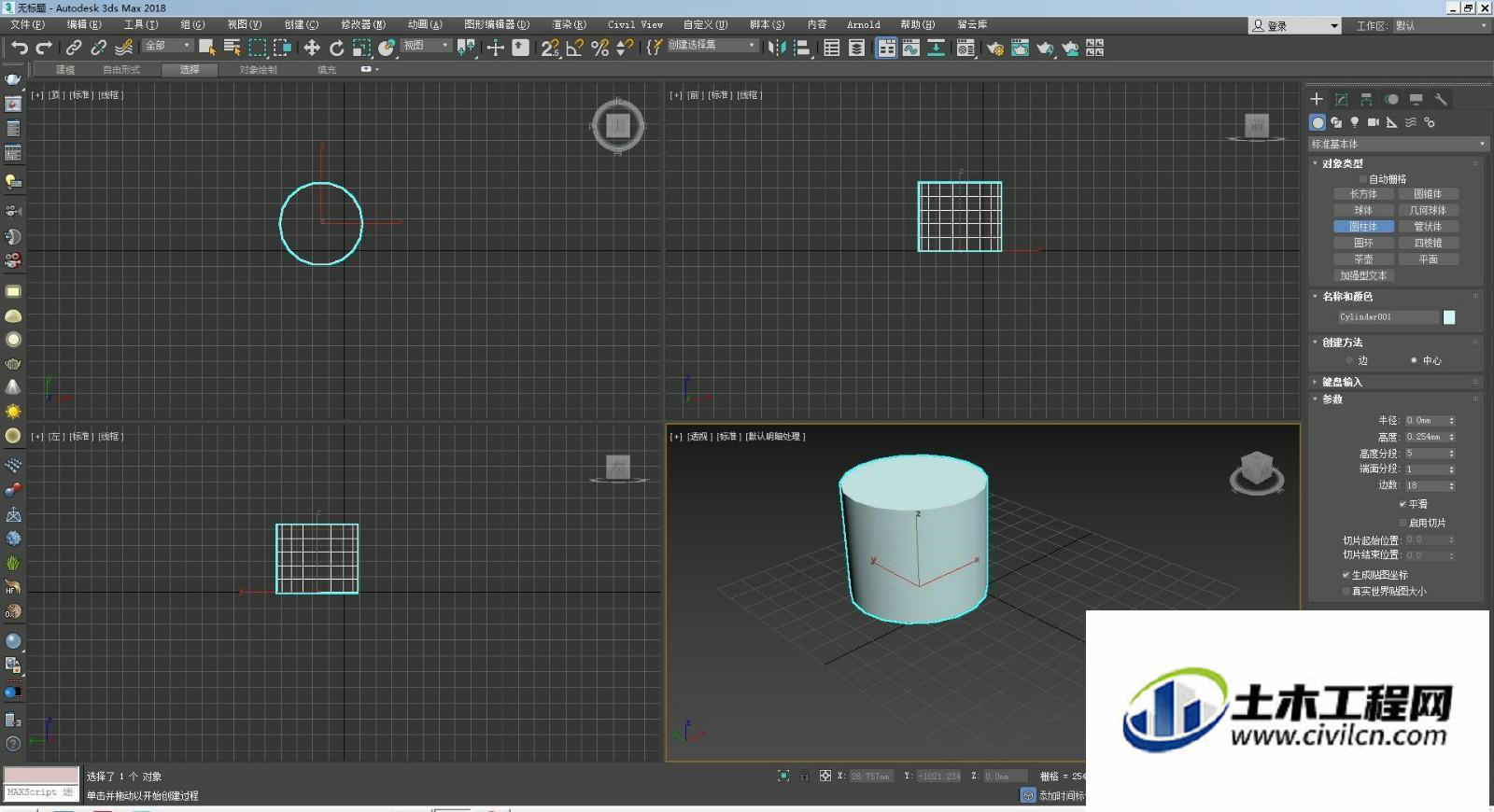Click the Align tool icon
Viewport: 1494px width, 812px height.
(x=802, y=48)
